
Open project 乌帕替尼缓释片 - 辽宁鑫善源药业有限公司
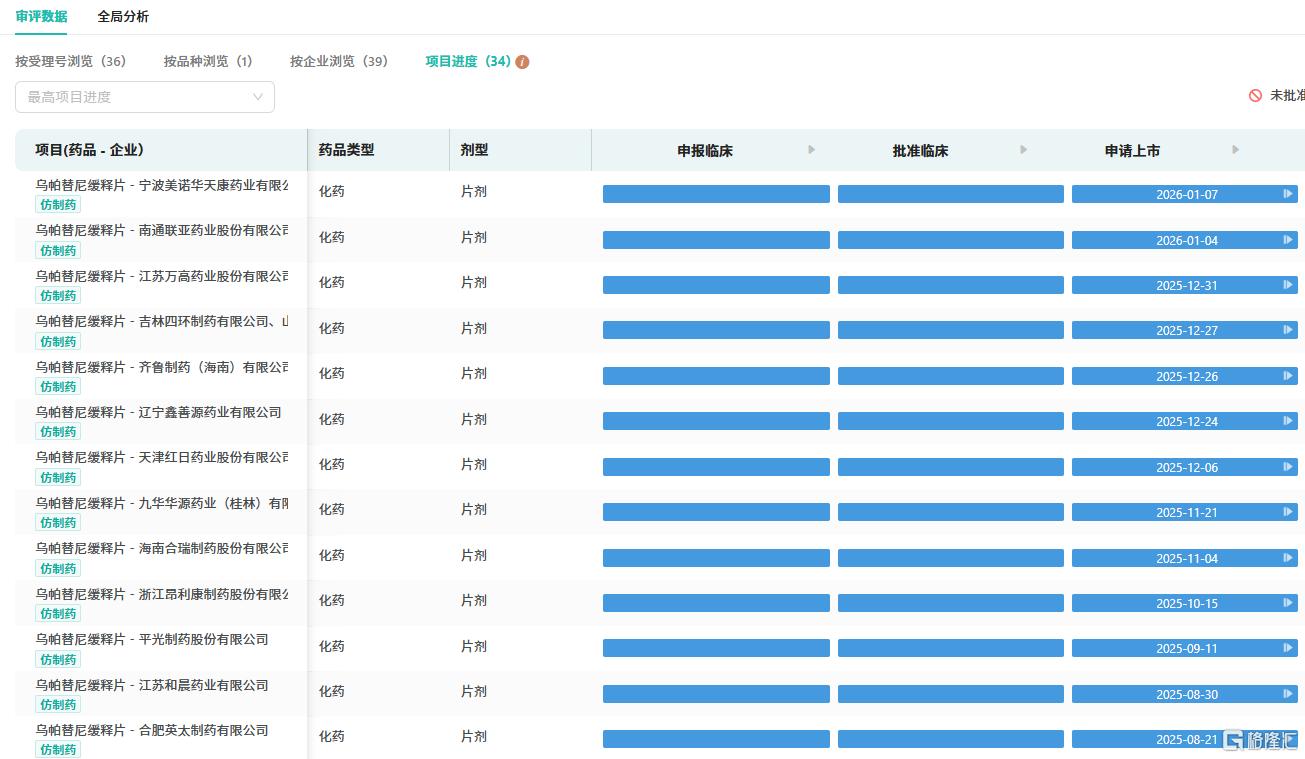[158, 412]
